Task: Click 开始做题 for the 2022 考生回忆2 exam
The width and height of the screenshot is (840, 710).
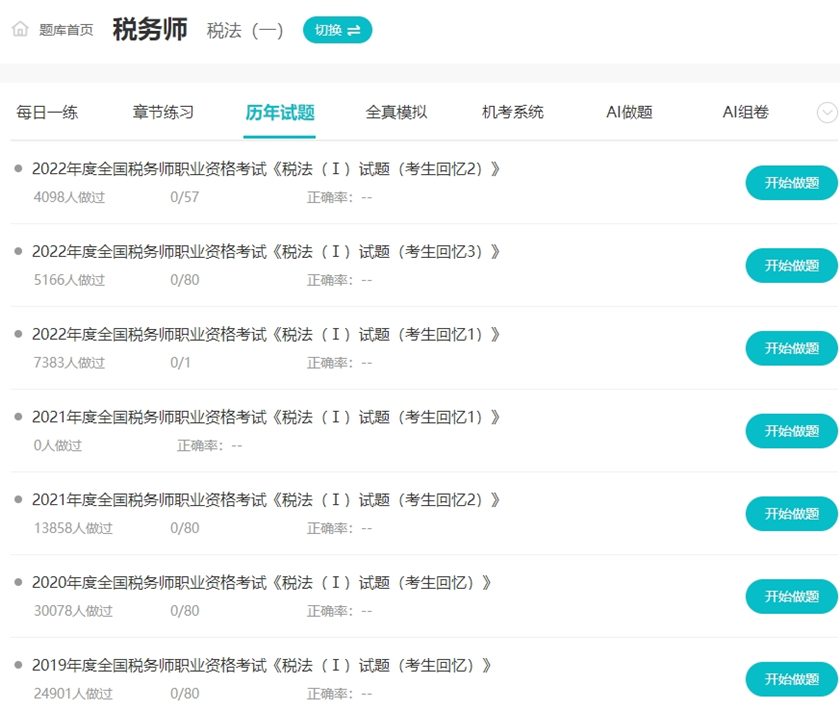Action: [791, 182]
